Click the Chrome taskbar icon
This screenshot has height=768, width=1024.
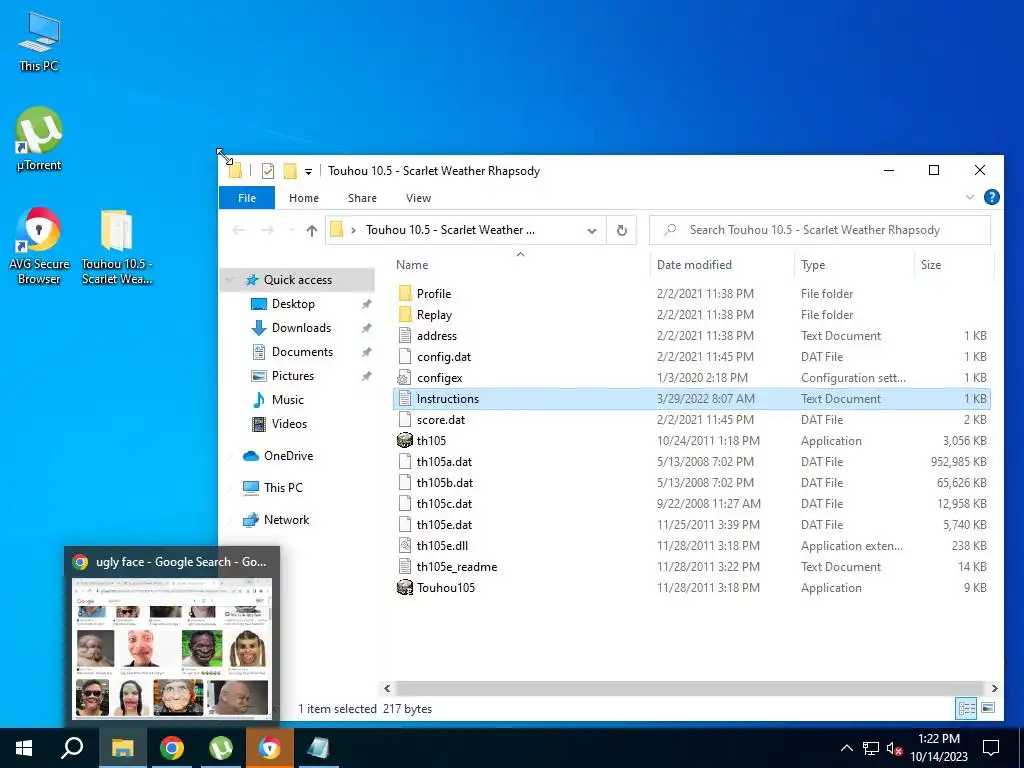coord(172,748)
